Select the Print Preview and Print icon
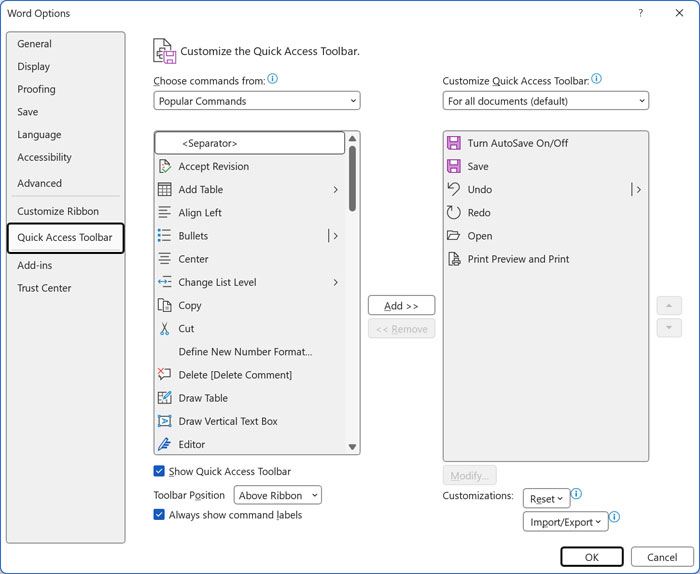Viewport: 700px width, 574px height. [454, 259]
